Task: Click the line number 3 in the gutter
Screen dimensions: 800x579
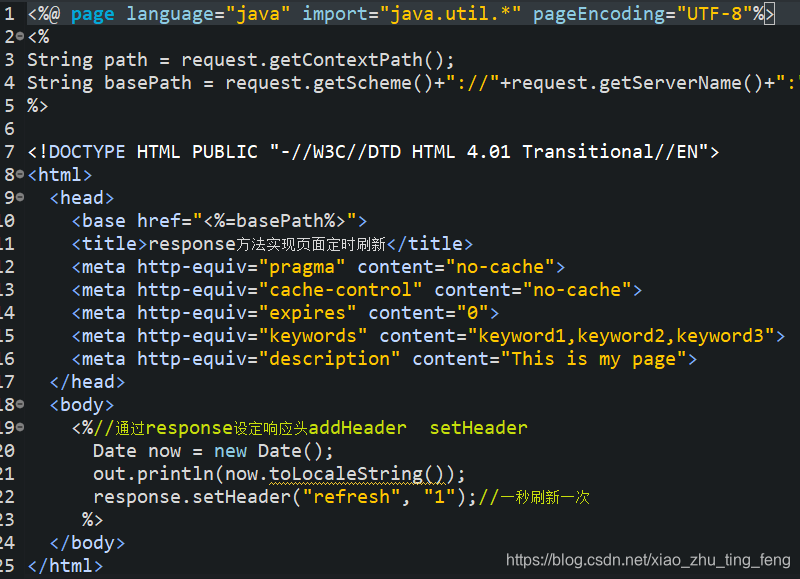Action: [x=9, y=60]
